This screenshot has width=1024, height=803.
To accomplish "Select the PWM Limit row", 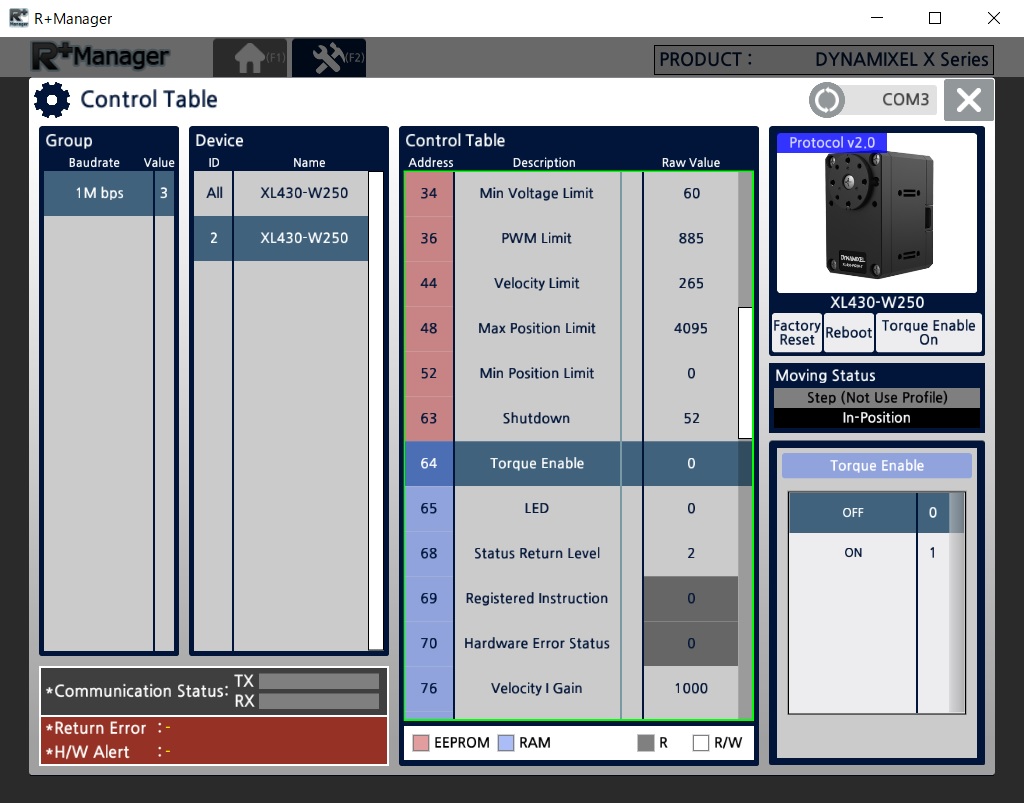I will click(571, 238).
